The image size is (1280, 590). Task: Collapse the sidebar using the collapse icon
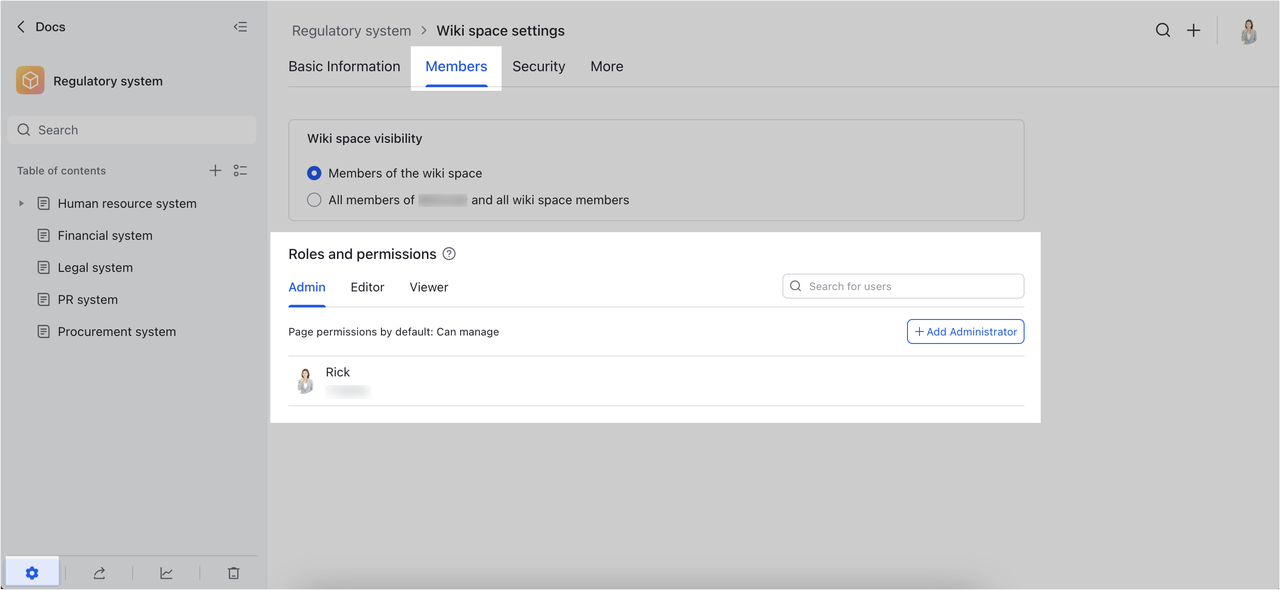click(240, 27)
